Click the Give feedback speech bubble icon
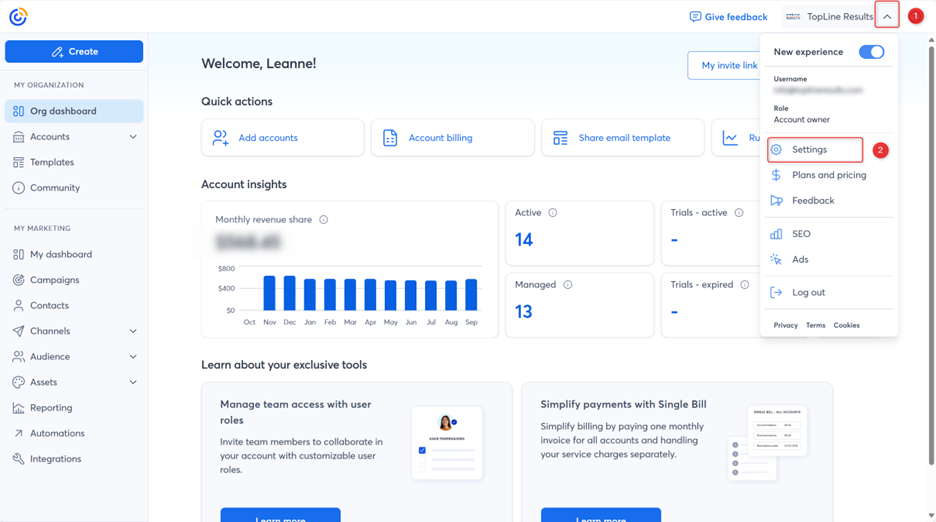 point(695,17)
